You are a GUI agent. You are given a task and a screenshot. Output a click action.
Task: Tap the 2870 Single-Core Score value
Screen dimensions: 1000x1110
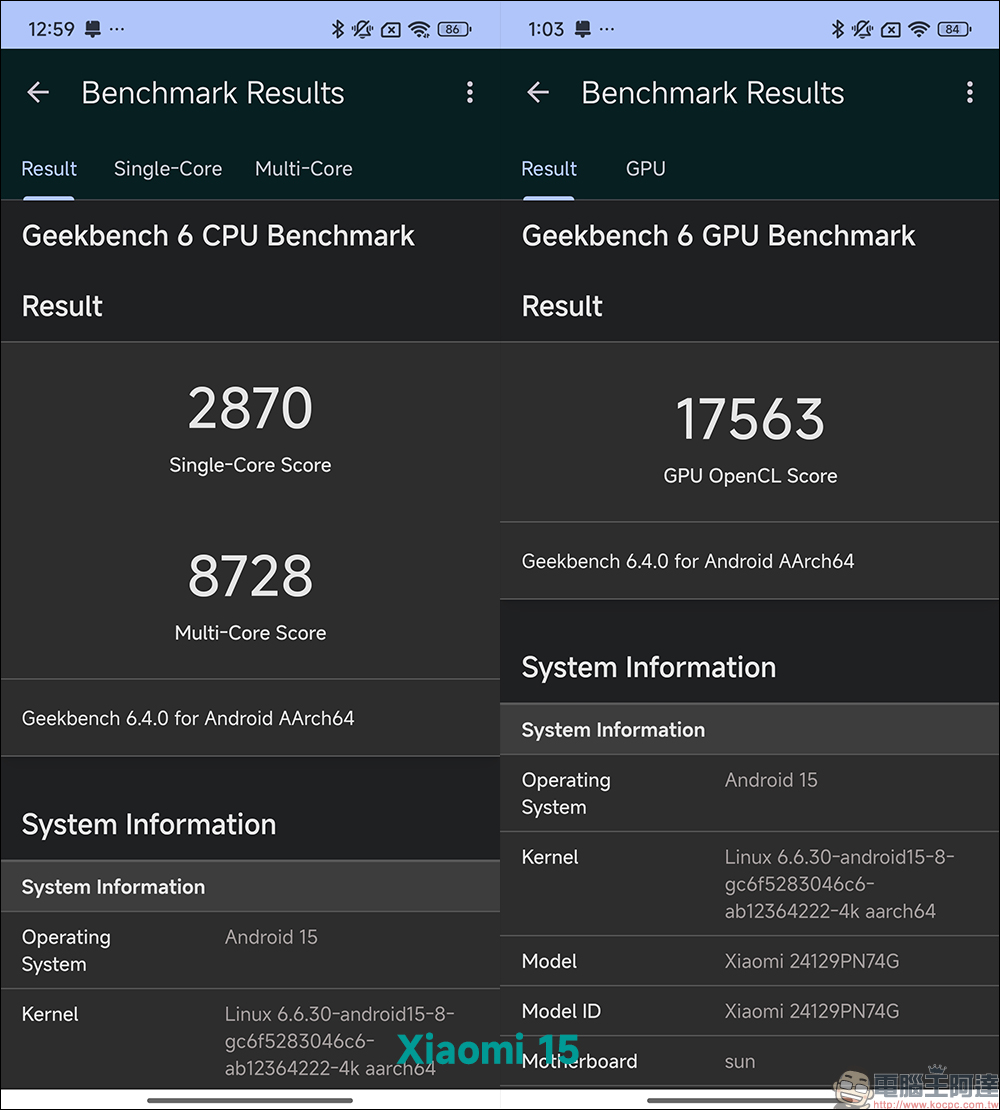[250, 408]
